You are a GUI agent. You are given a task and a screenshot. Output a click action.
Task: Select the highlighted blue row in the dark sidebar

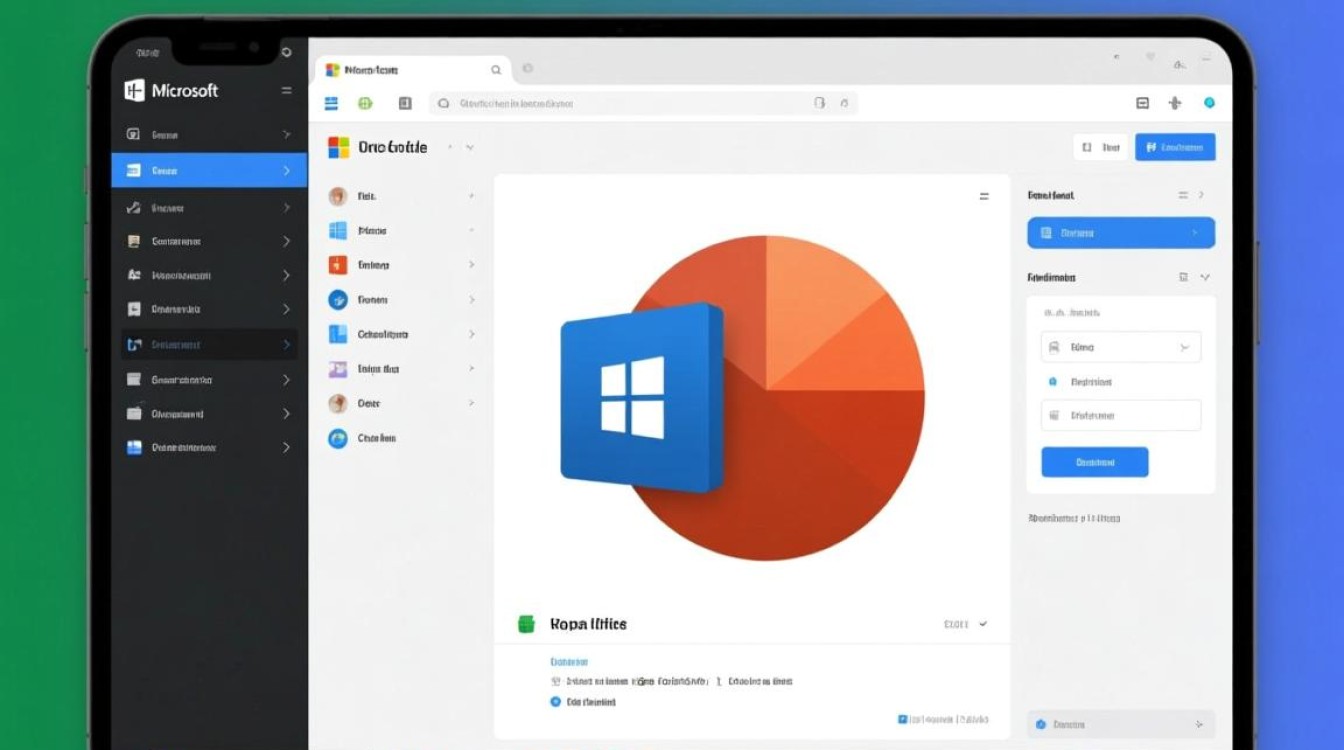point(209,171)
